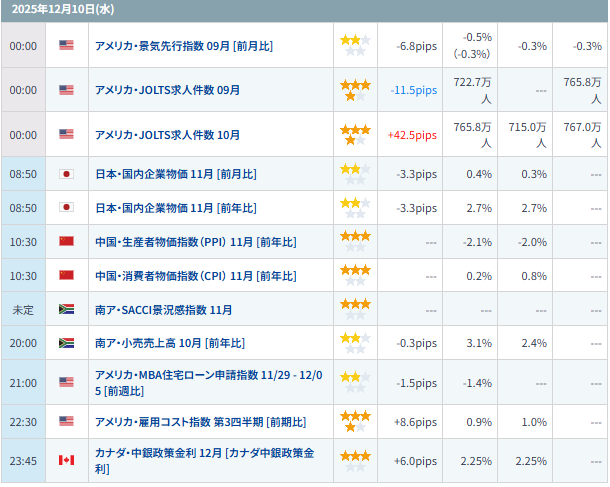Click the importance stars for 中国 CPI 11月

[355, 276]
